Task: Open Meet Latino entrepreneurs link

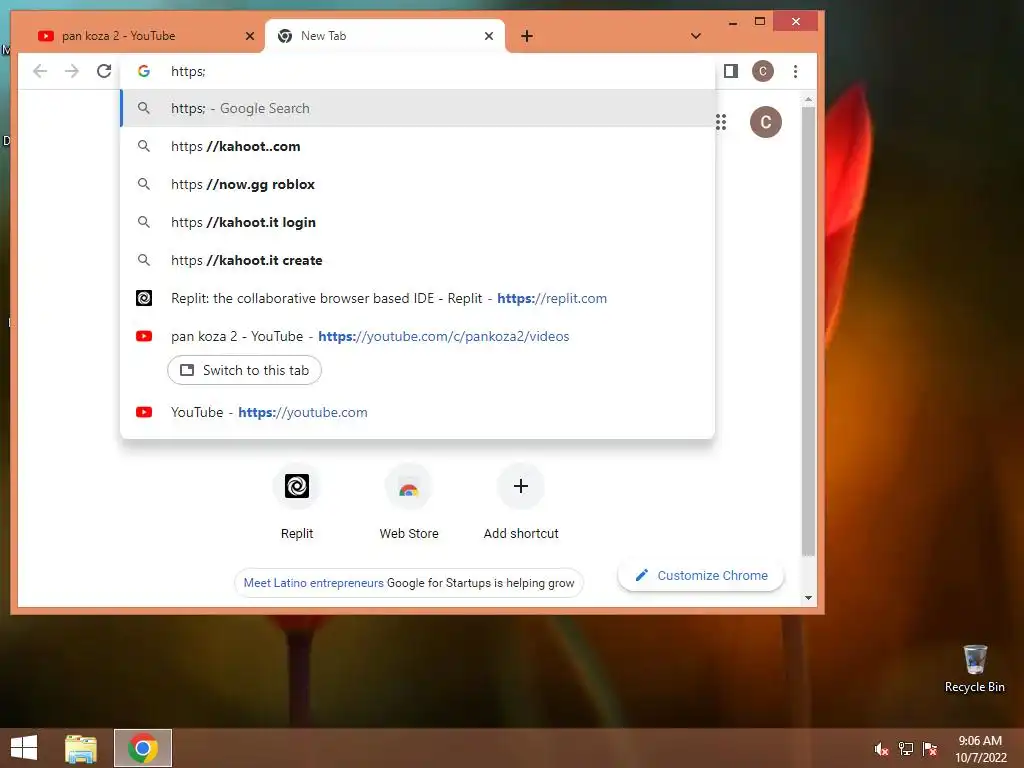Action: tap(313, 583)
